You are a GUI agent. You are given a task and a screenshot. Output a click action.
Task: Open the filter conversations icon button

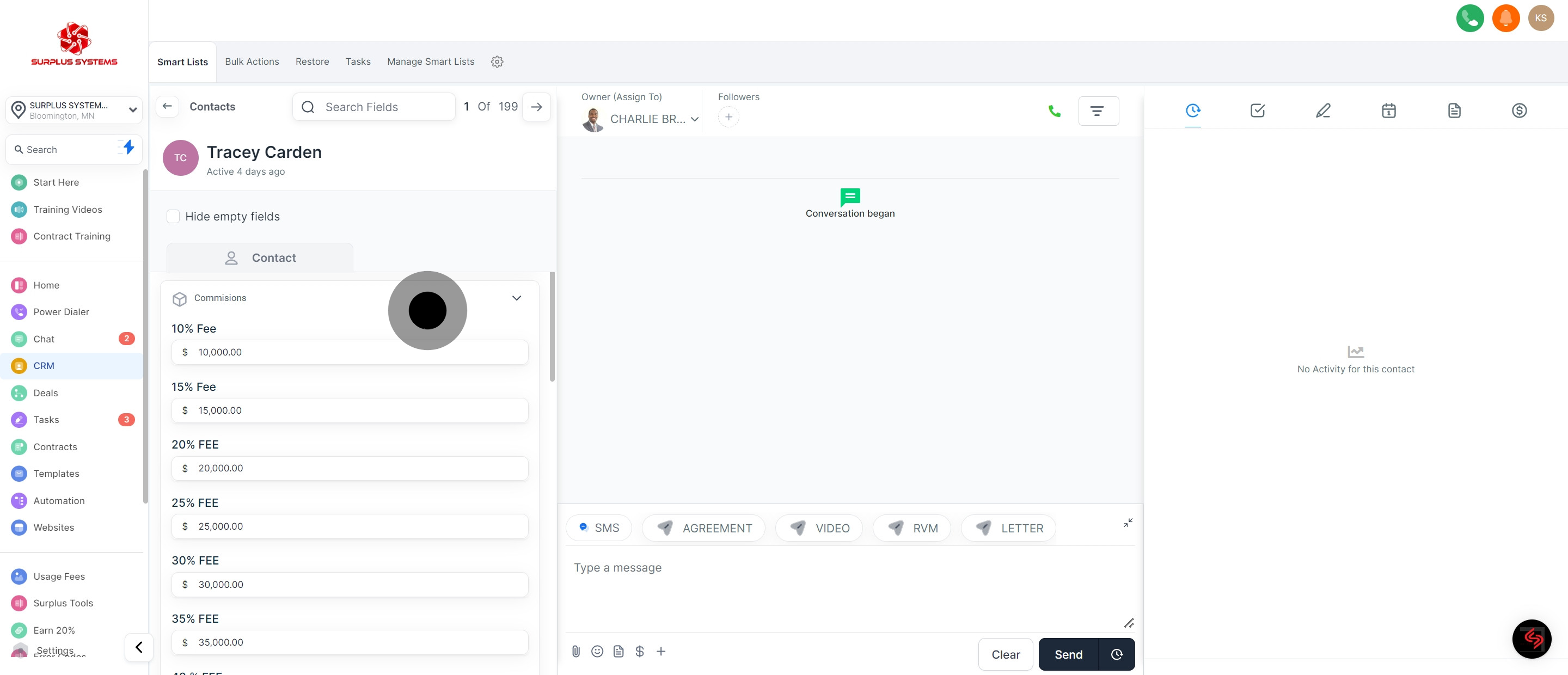click(x=1098, y=111)
